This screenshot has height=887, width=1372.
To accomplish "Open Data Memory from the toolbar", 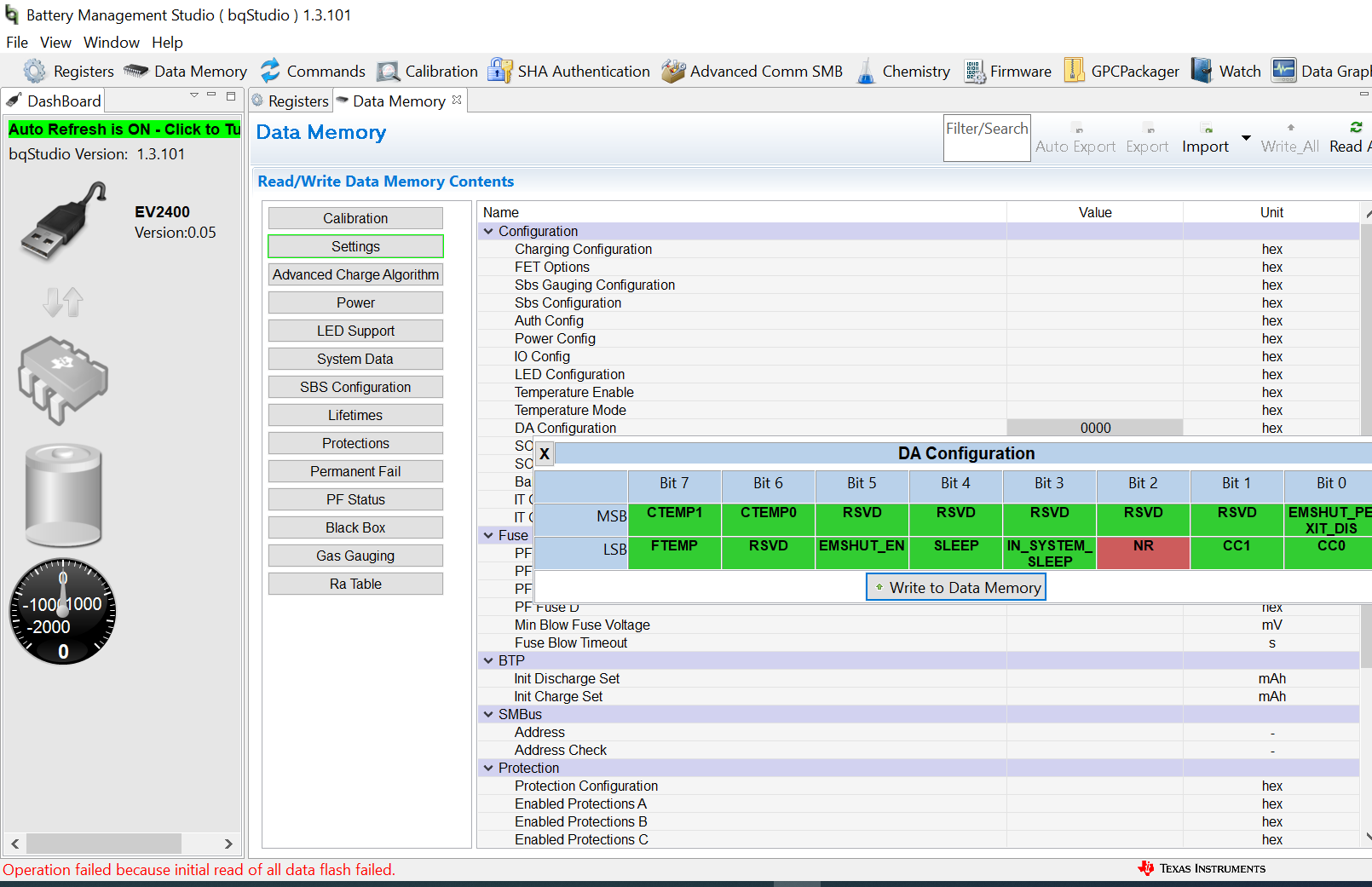I will tap(186, 71).
